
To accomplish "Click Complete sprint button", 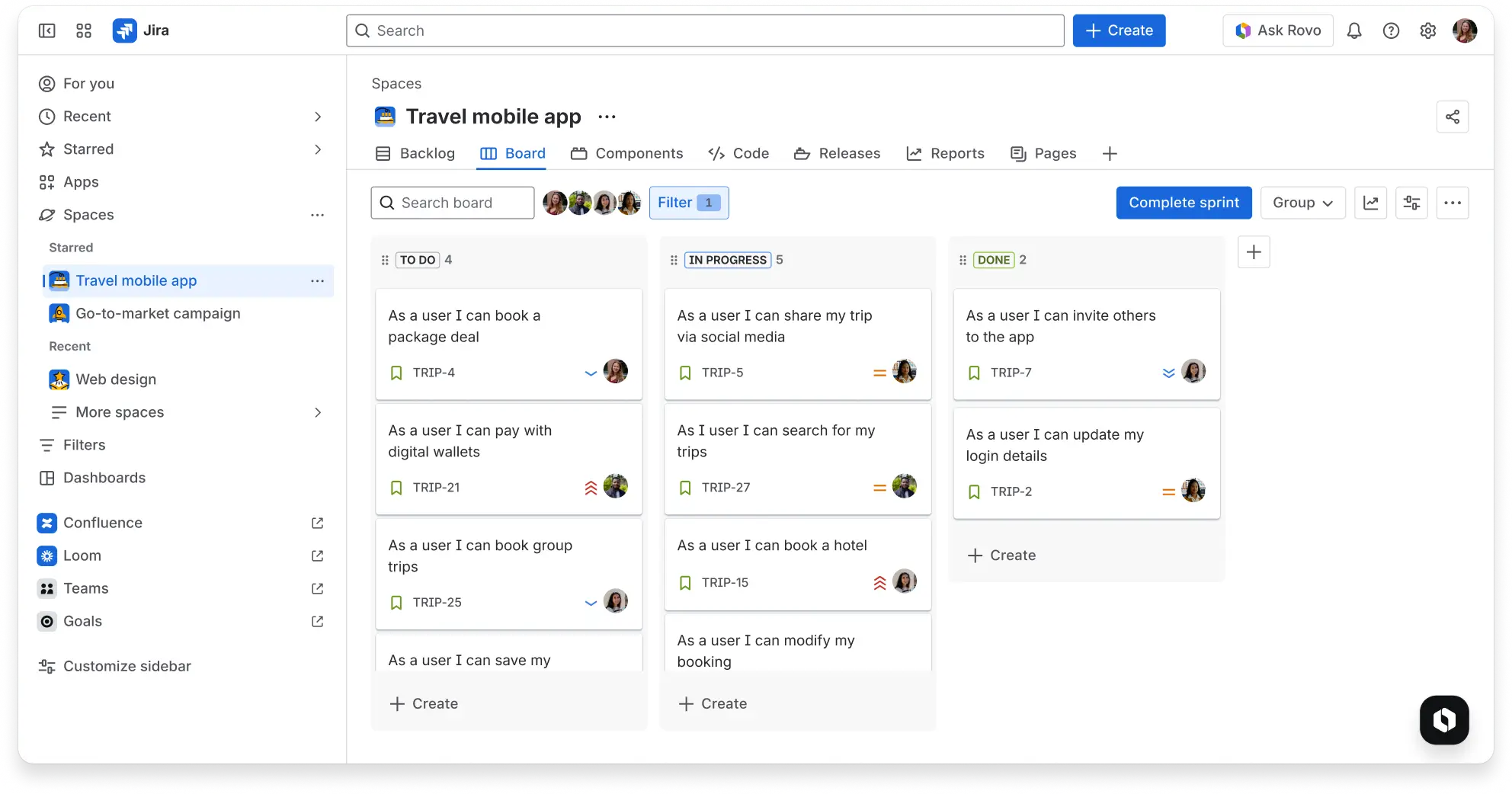I will tap(1184, 203).
